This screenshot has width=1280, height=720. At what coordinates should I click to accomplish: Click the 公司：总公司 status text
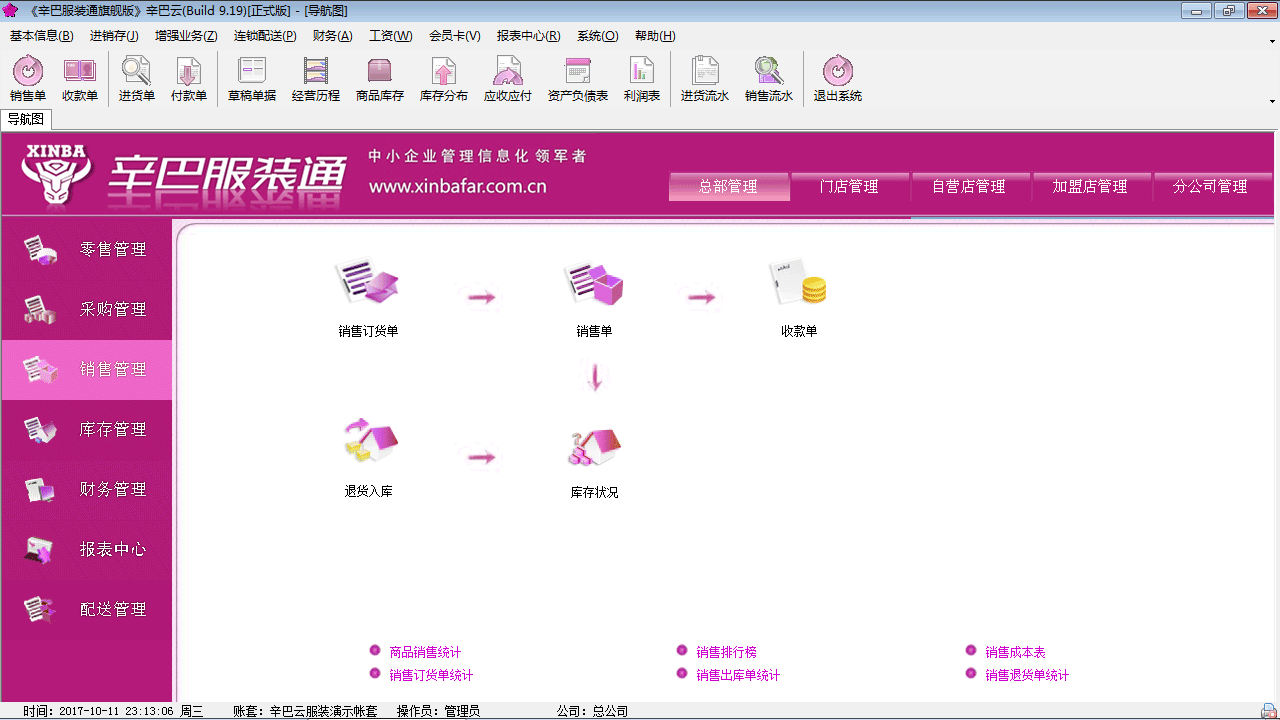592,711
